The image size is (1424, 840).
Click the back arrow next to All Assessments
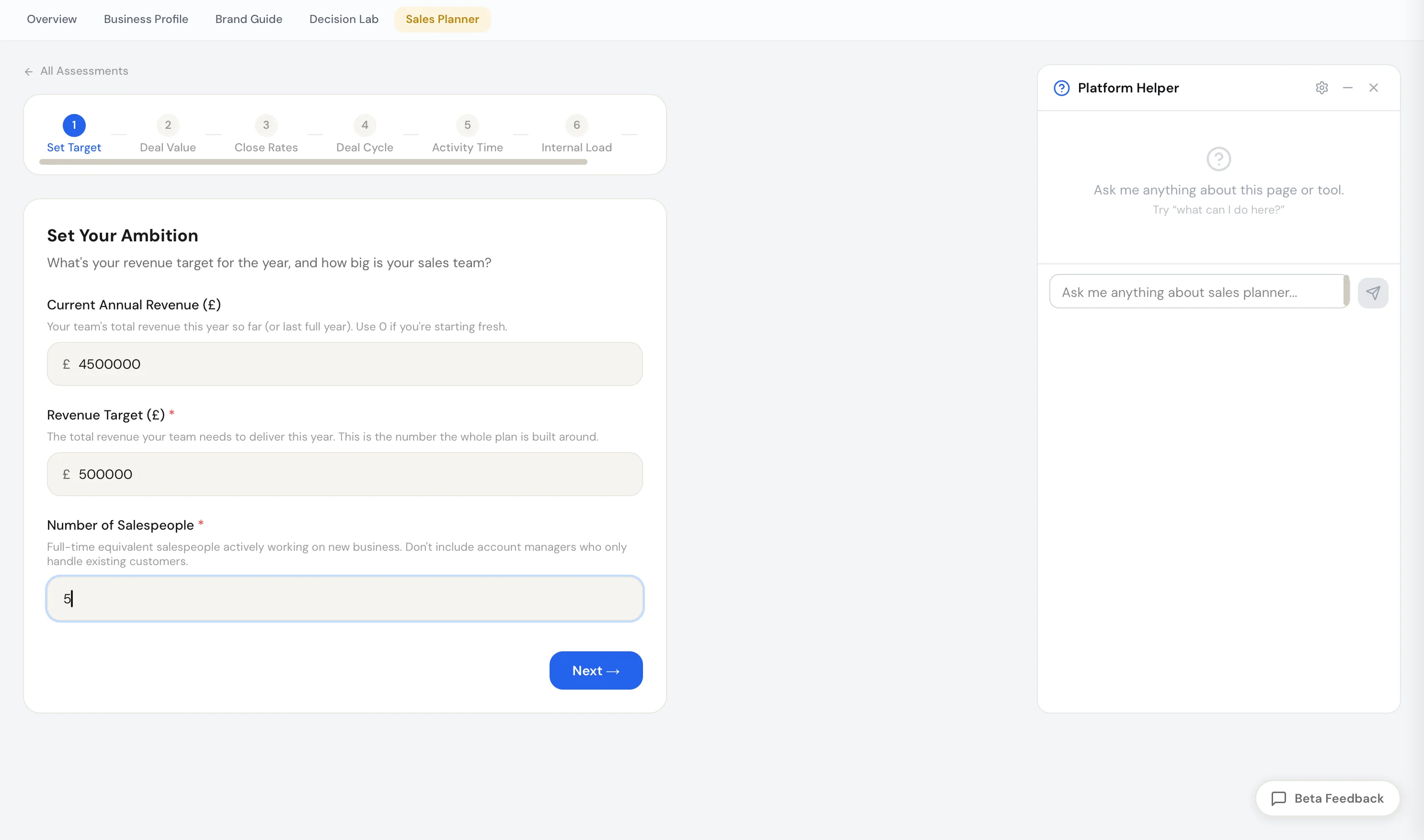(x=28, y=71)
